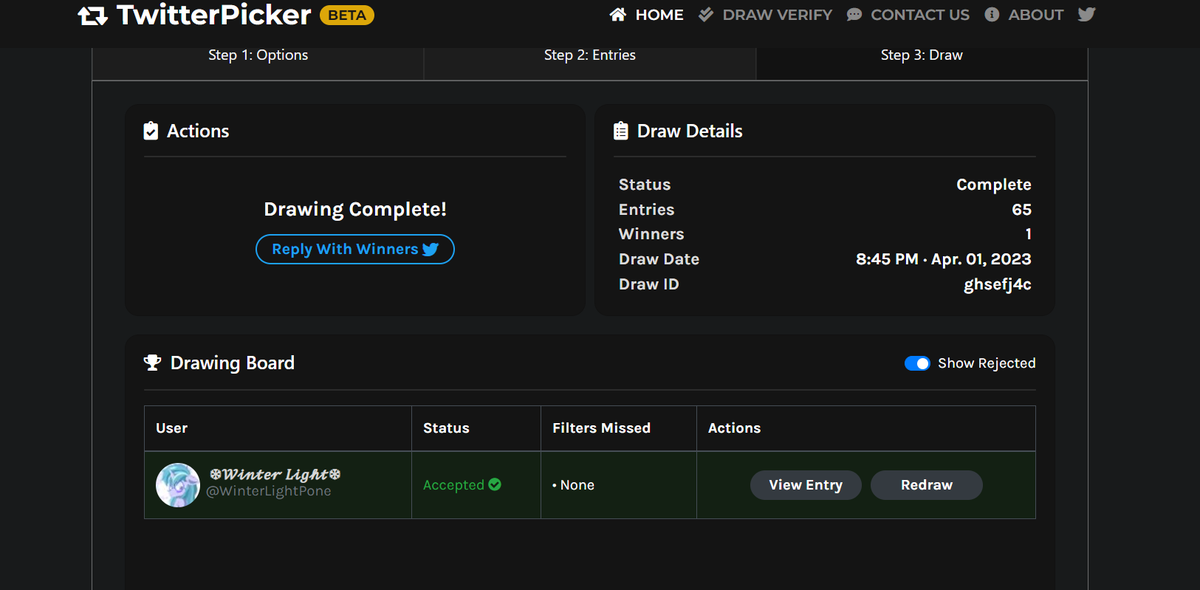
Task: Open Winter Light's profile avatar
Action: 178,485
